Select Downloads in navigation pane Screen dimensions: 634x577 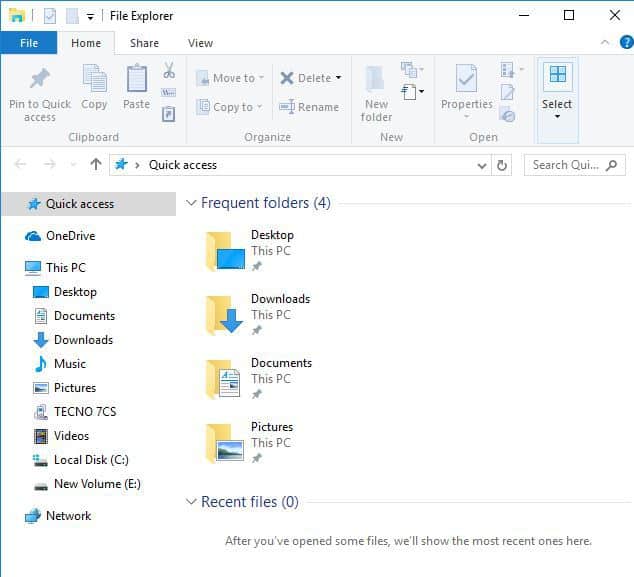[73, 340]
